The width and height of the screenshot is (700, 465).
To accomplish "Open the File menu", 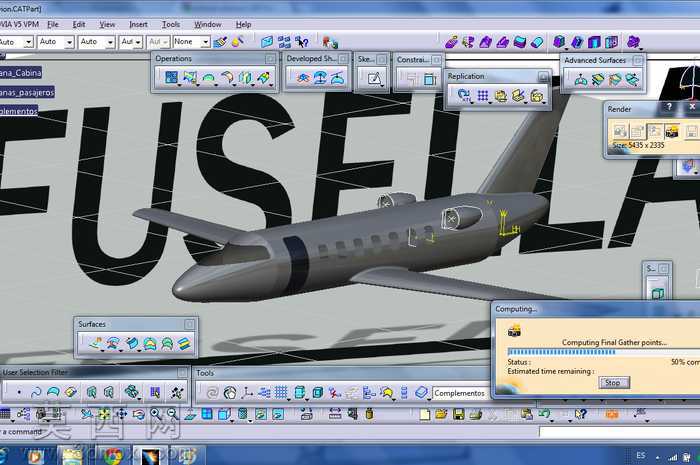I will point(53,25).
